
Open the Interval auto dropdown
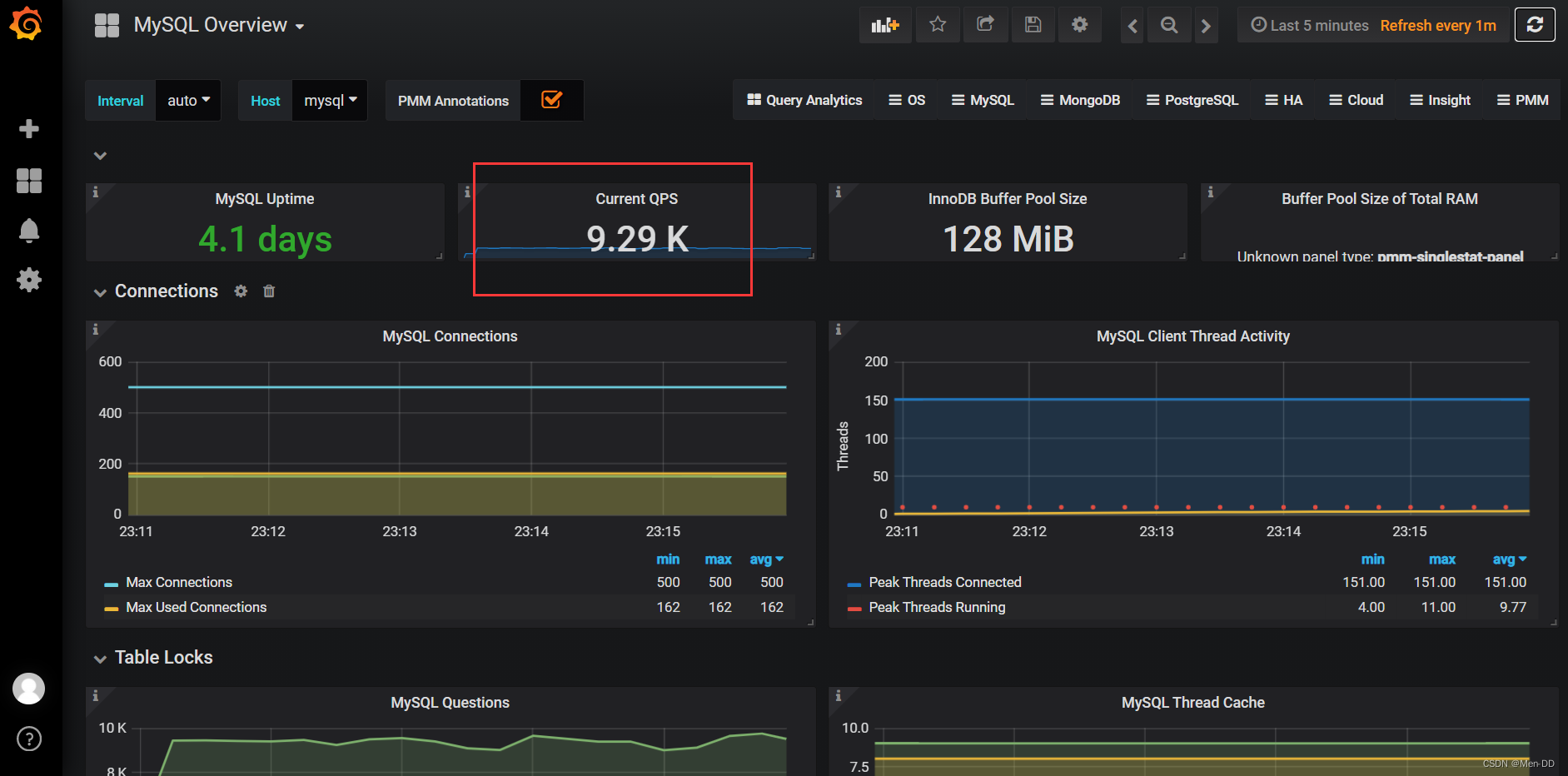point(188,101)
